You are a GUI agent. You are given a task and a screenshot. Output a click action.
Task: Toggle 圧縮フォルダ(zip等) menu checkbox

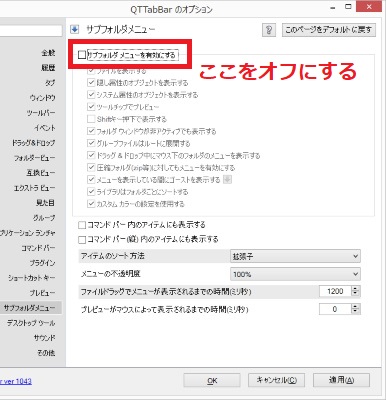click(91, 167)
